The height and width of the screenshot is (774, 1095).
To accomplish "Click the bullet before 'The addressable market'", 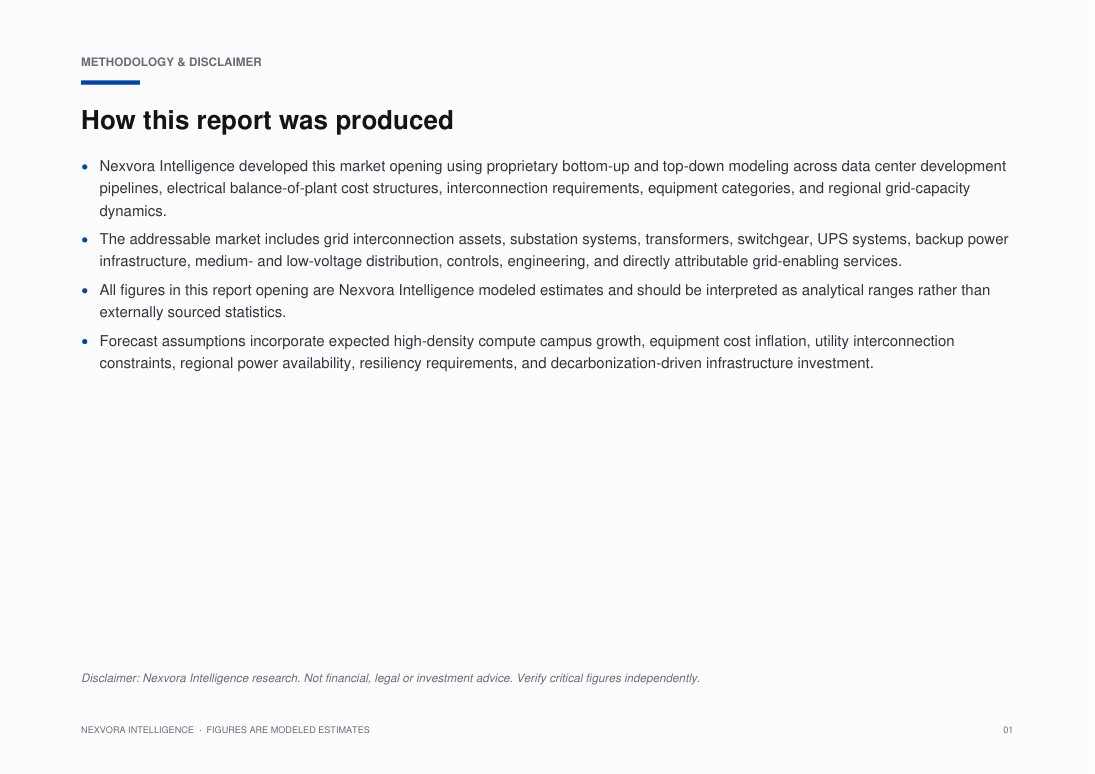I will pos(85,240).
